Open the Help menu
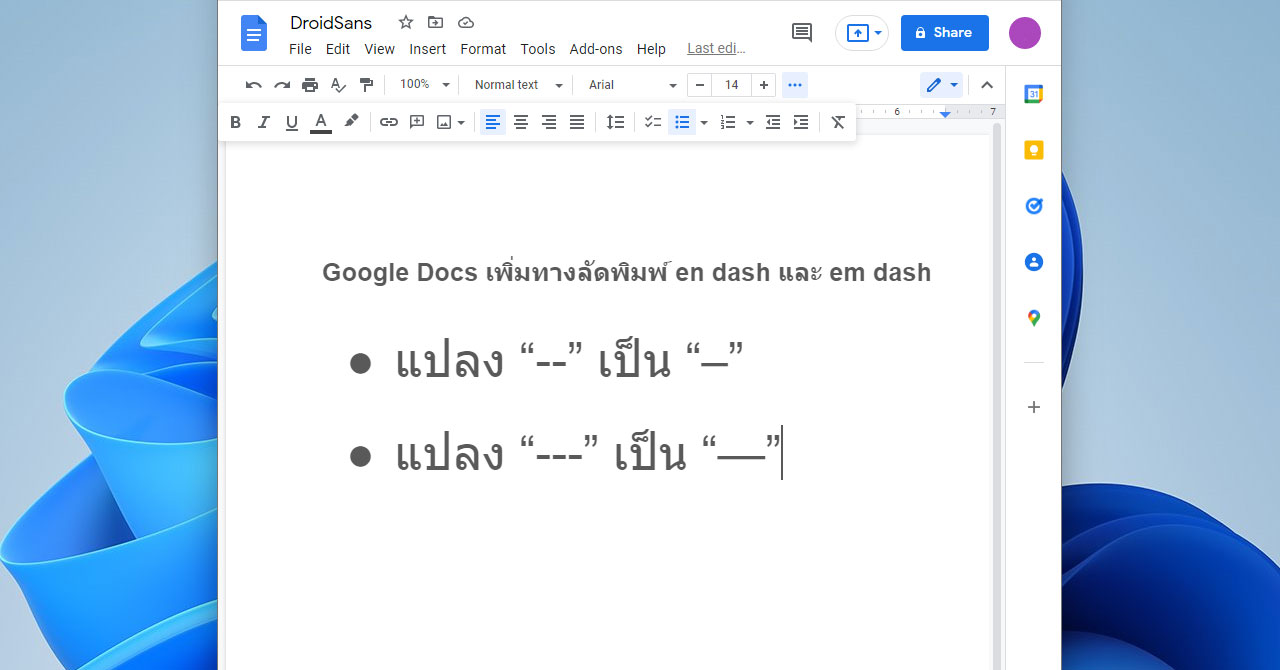 [x=651, y=49]
